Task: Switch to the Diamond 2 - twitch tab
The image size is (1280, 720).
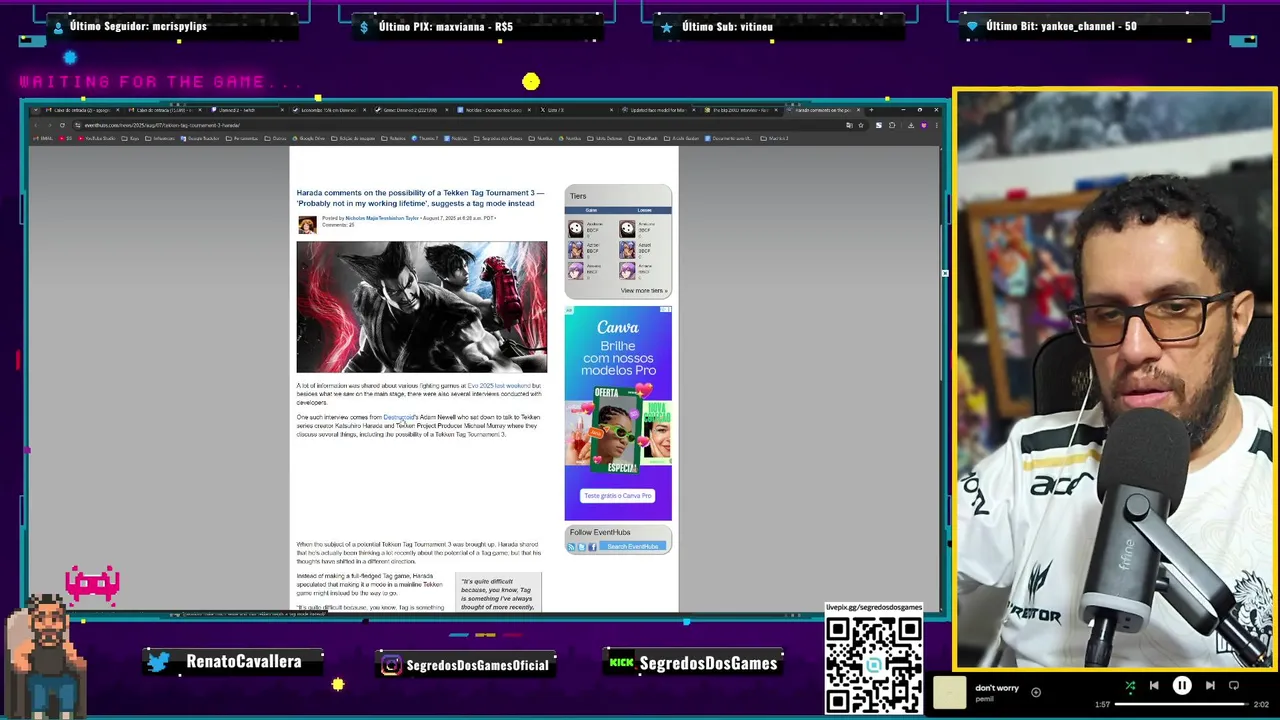Action: 247,110
